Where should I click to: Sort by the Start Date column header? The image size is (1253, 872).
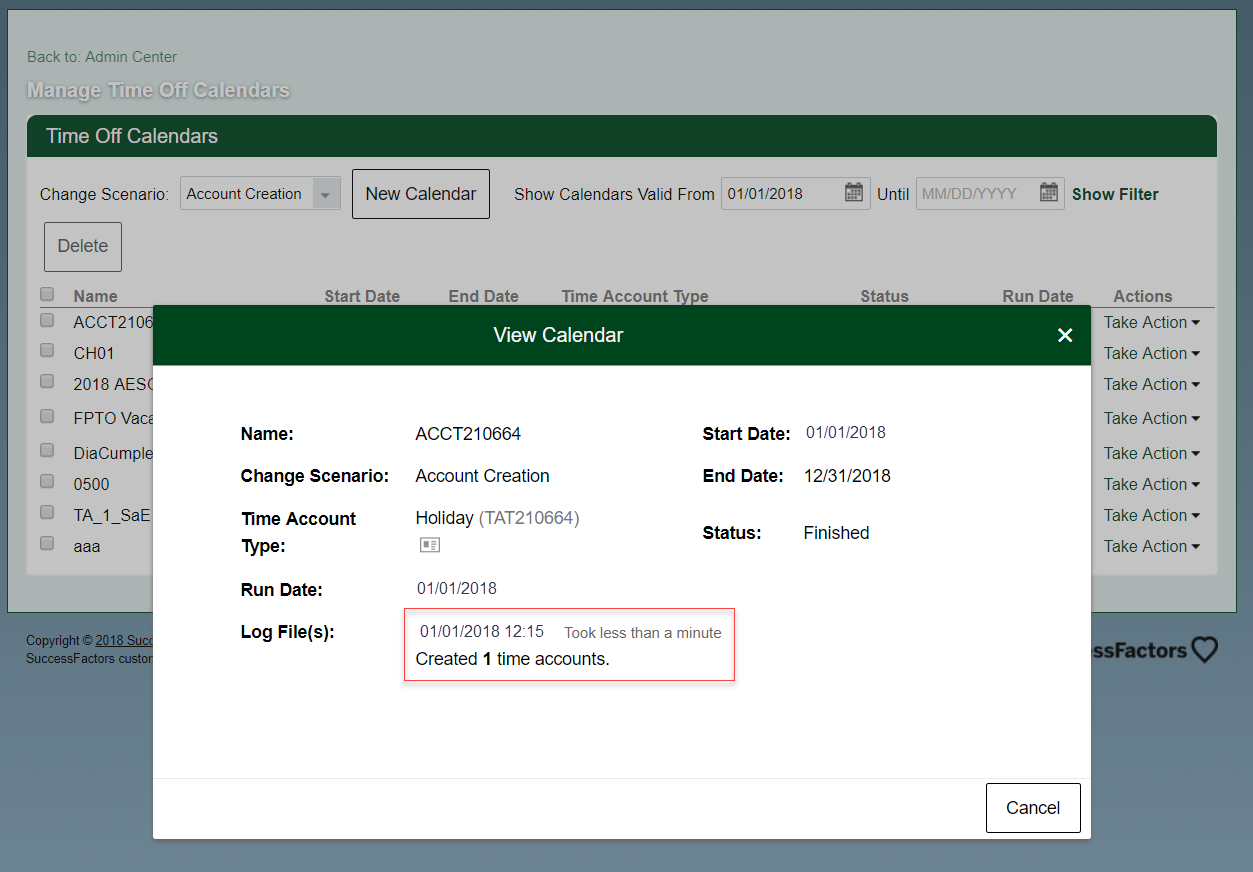(x=362, y=296)
